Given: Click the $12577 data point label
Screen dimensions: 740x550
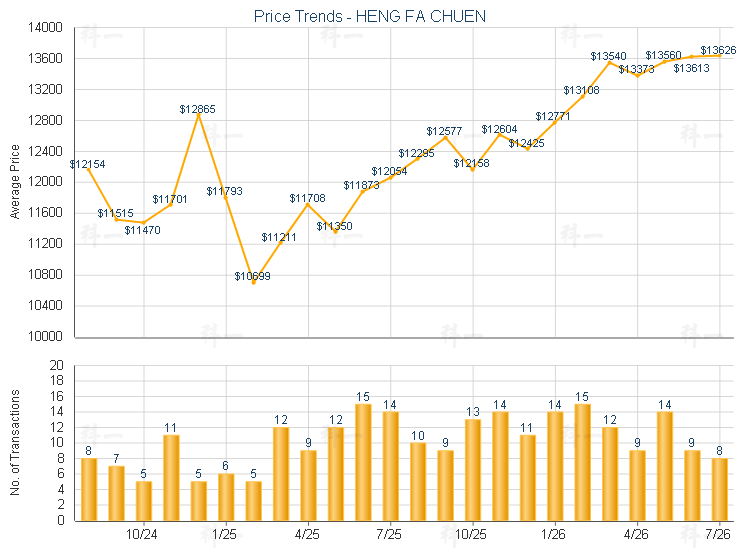Looking at the screenshot, I should click(444, 131).
